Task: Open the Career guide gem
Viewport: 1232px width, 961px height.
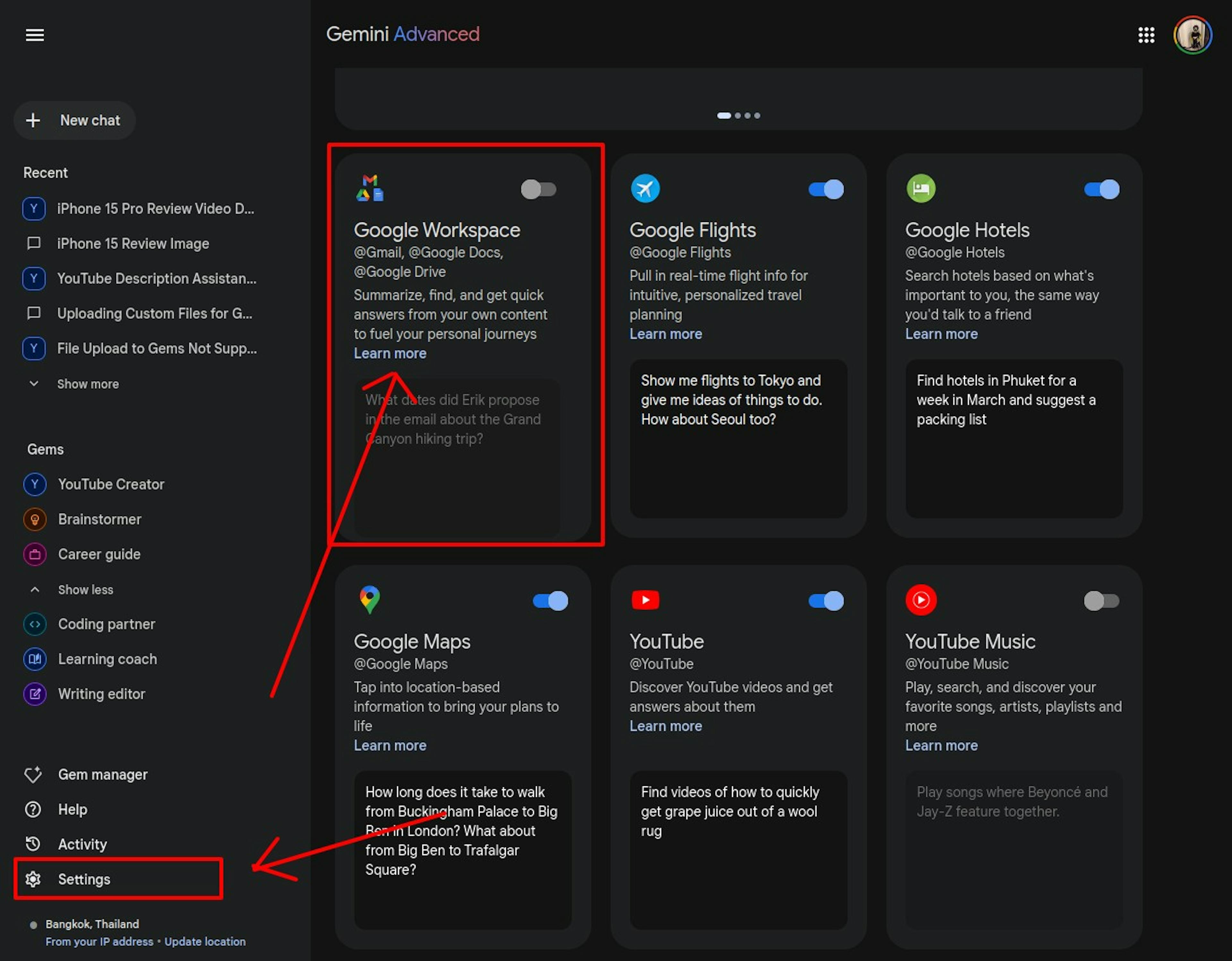Action: (99, 554)
